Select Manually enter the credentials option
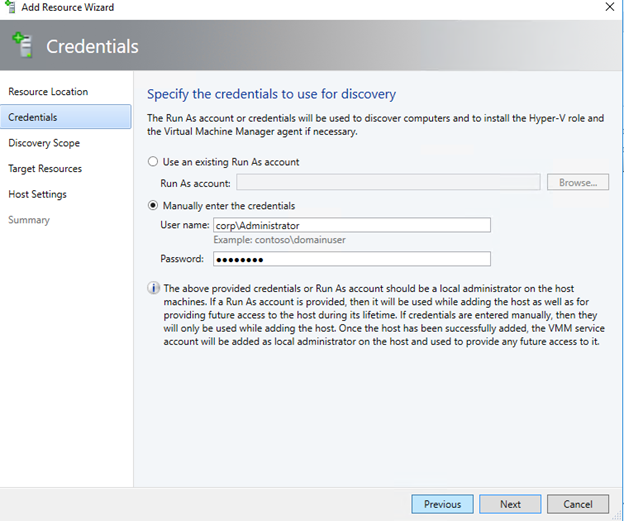624x521 pixels. tap(153, 205)
